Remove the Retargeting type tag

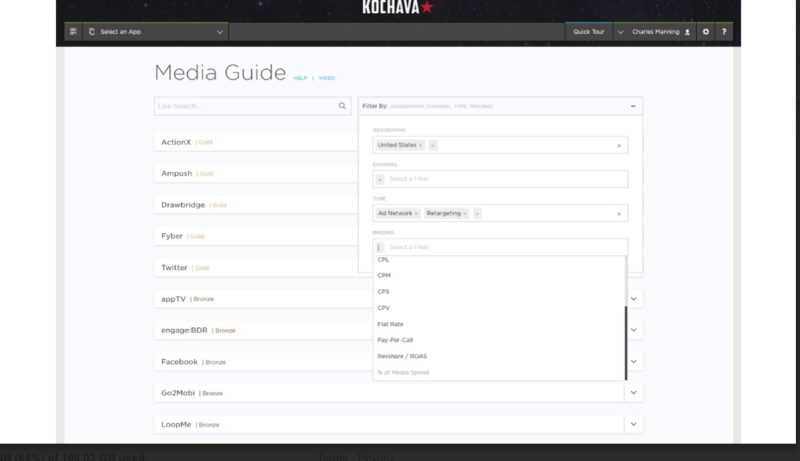[x=464, y=214]
